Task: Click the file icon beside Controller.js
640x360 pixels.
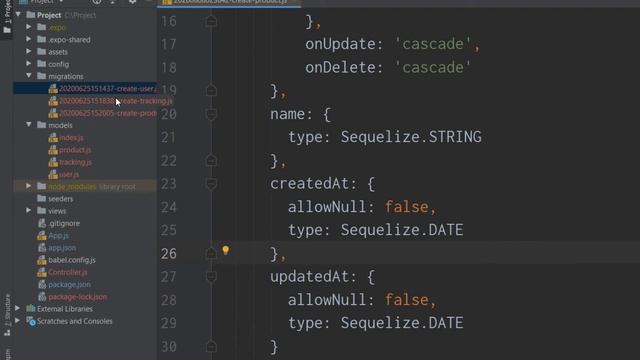Action: (x=42, y=272)
